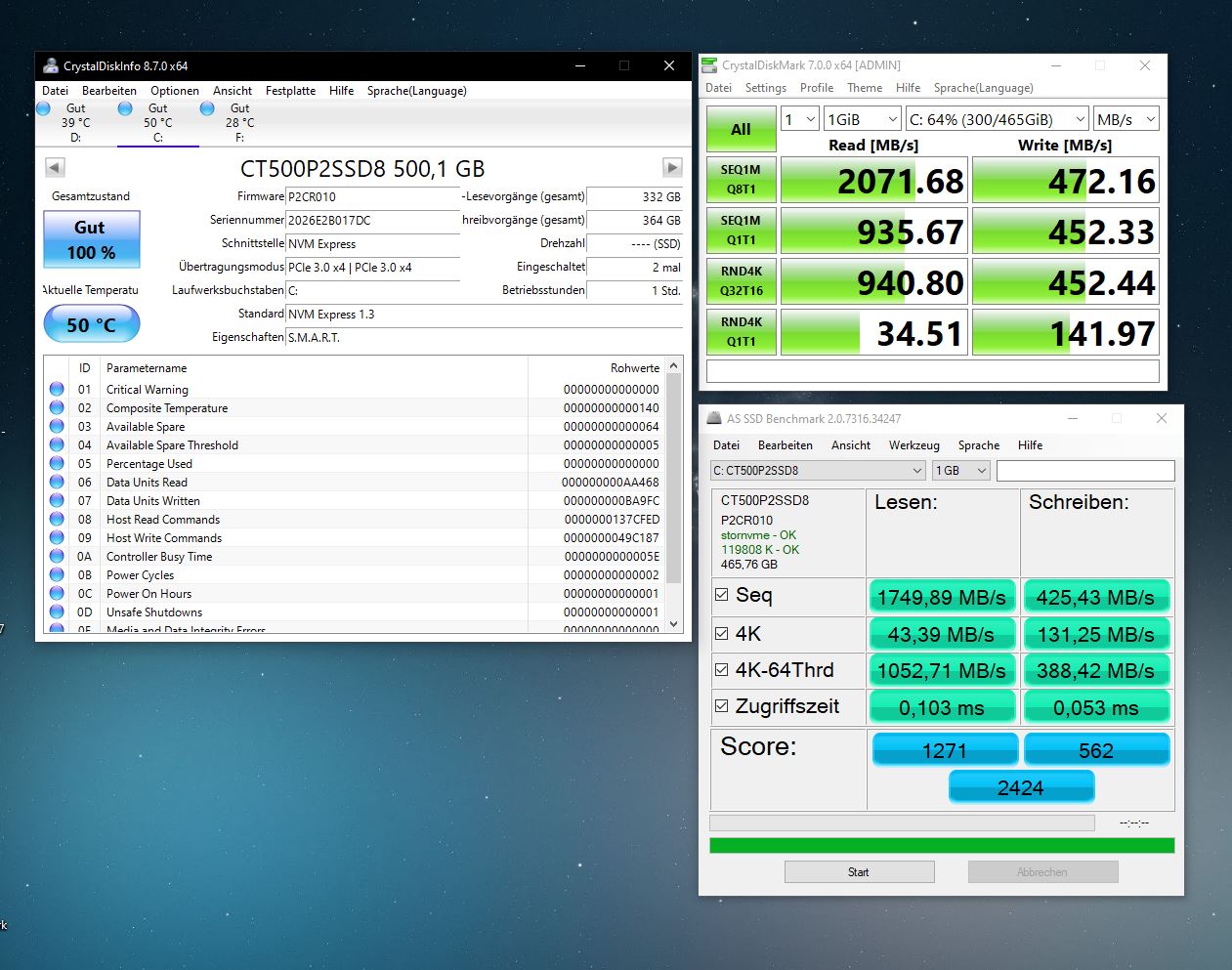Click status orb for Critical Warning row
The image size is (1232, 970).
[x=57, y=389]
